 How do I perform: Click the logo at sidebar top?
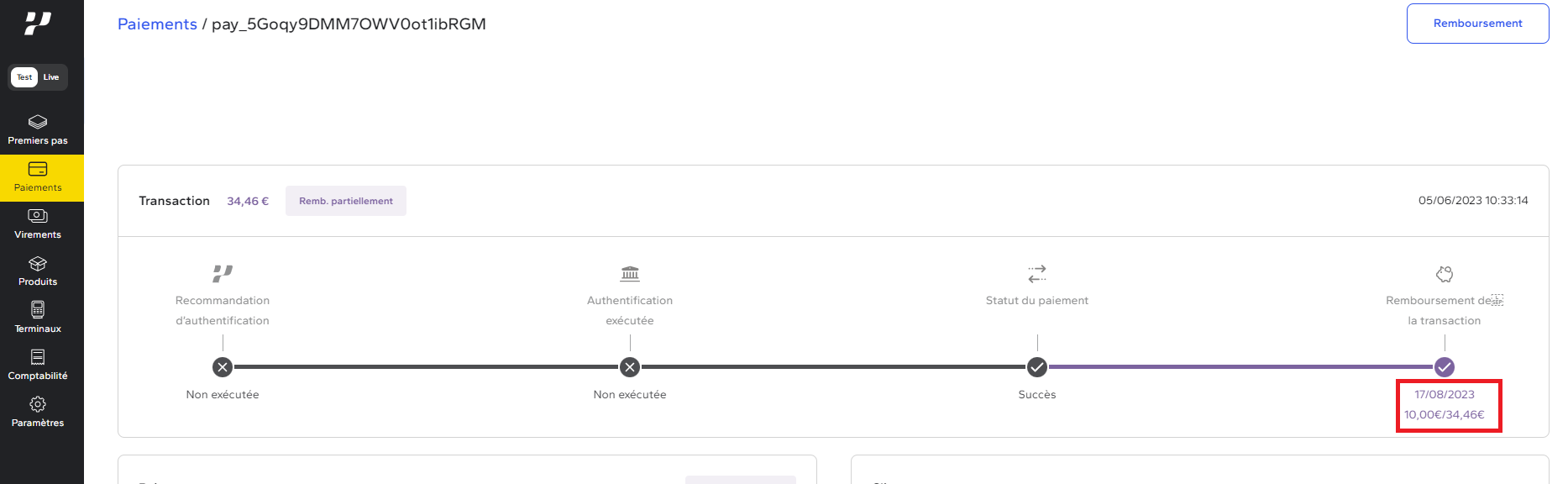coord(38,24)
